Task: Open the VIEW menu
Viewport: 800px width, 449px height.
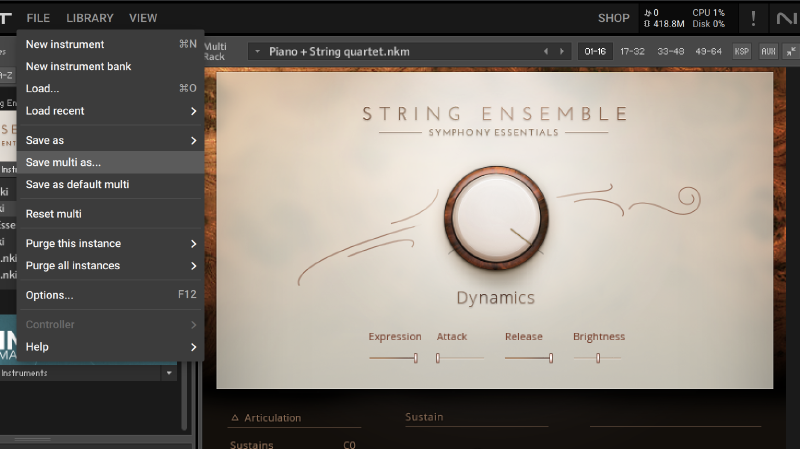Action: [x=143, y=18]
